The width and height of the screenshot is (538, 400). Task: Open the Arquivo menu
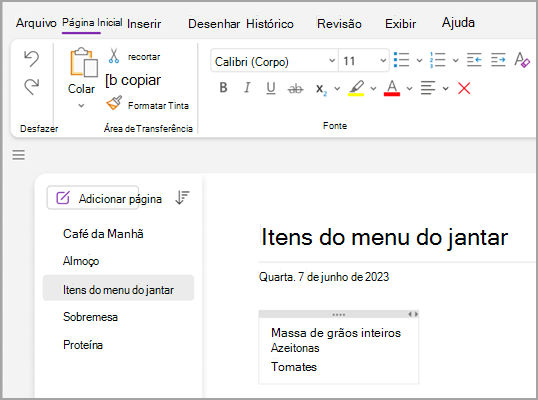coord(36,23)
